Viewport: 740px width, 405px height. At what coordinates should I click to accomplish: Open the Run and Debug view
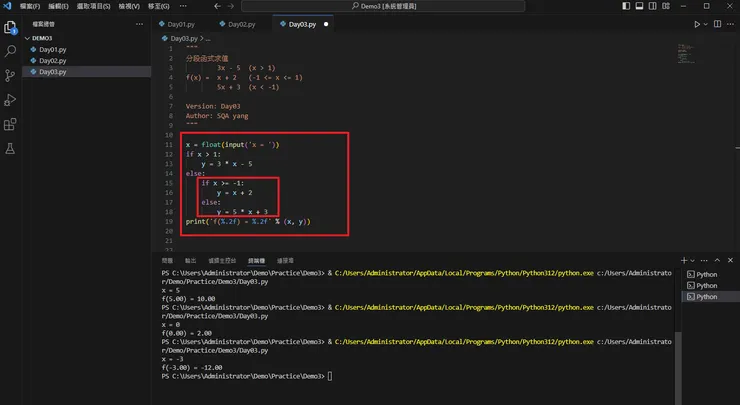(11, 99)
